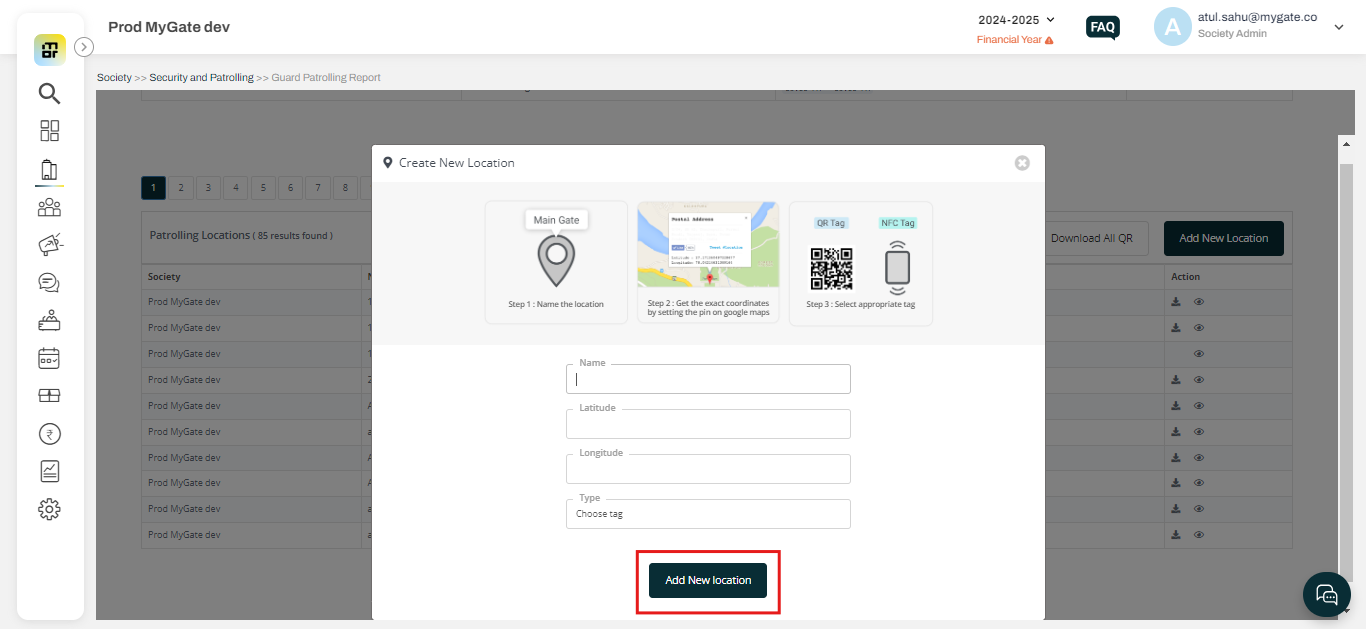This screenshot has width=1366, height=629.
Task: Expand the user account menu chevron
Action: point(1339,28)
